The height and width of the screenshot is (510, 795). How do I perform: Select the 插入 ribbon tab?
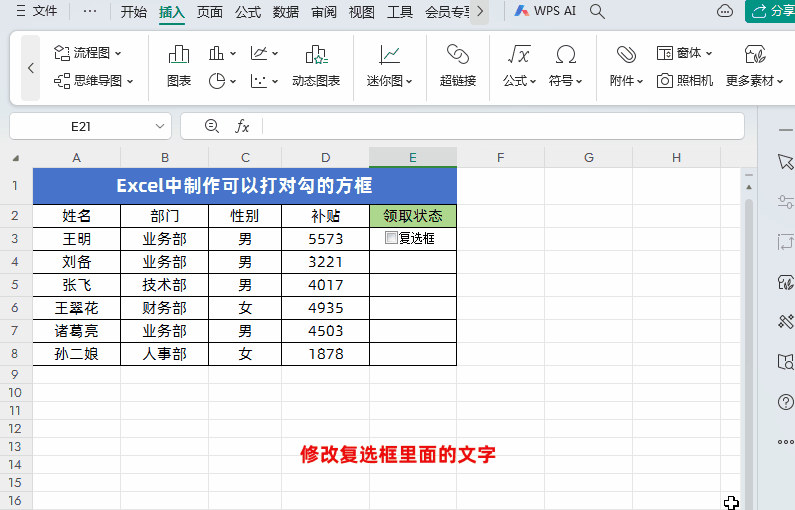pos(171,12)
